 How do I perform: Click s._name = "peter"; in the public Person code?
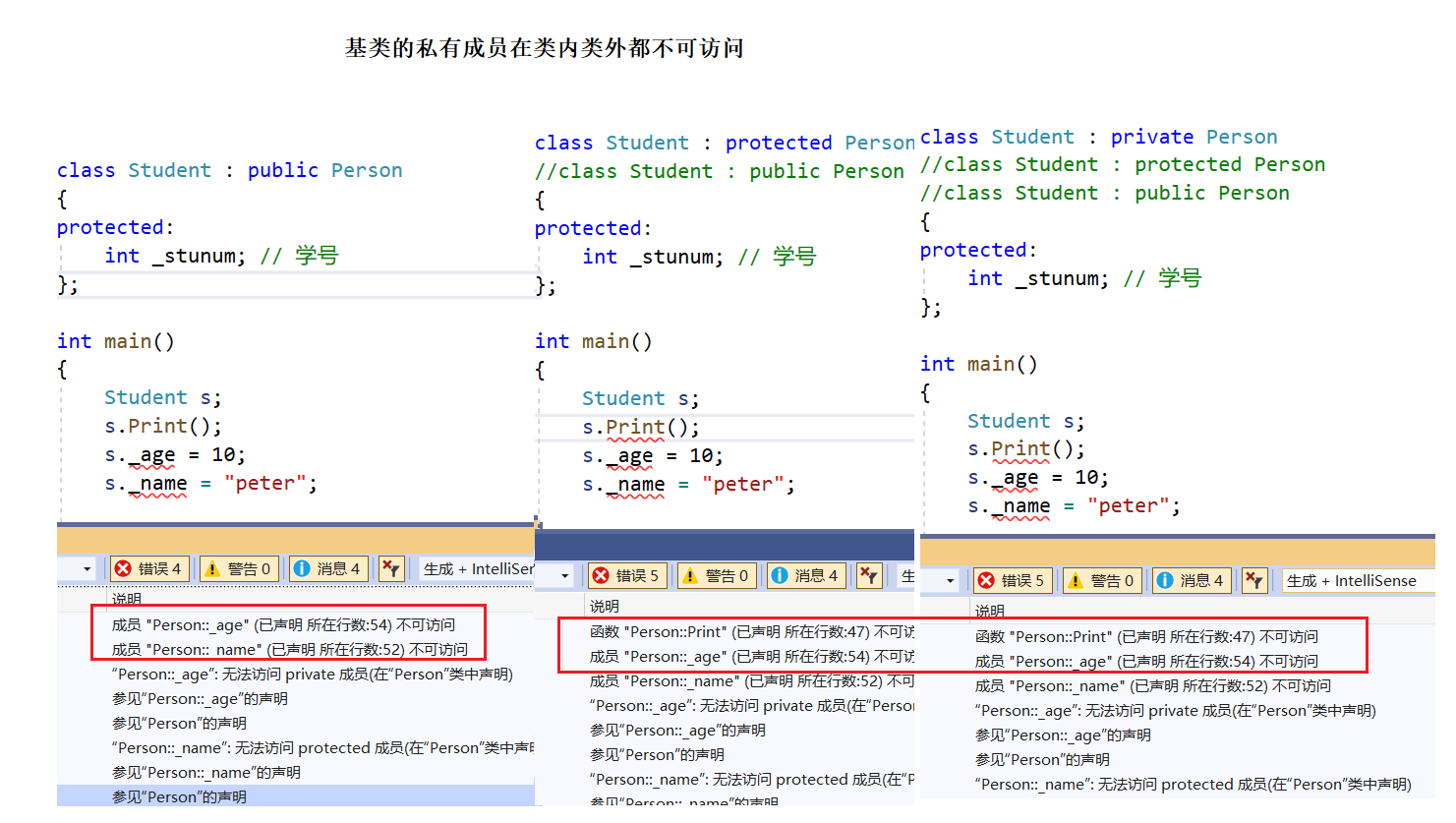[211, 484]
